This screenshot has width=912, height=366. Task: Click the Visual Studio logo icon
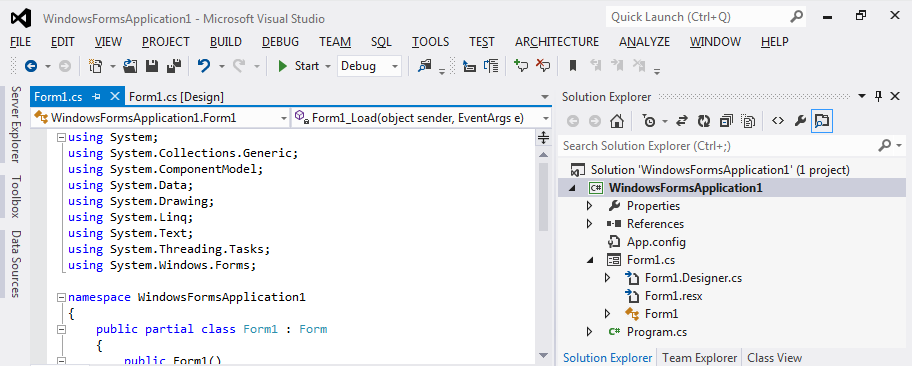20,18
